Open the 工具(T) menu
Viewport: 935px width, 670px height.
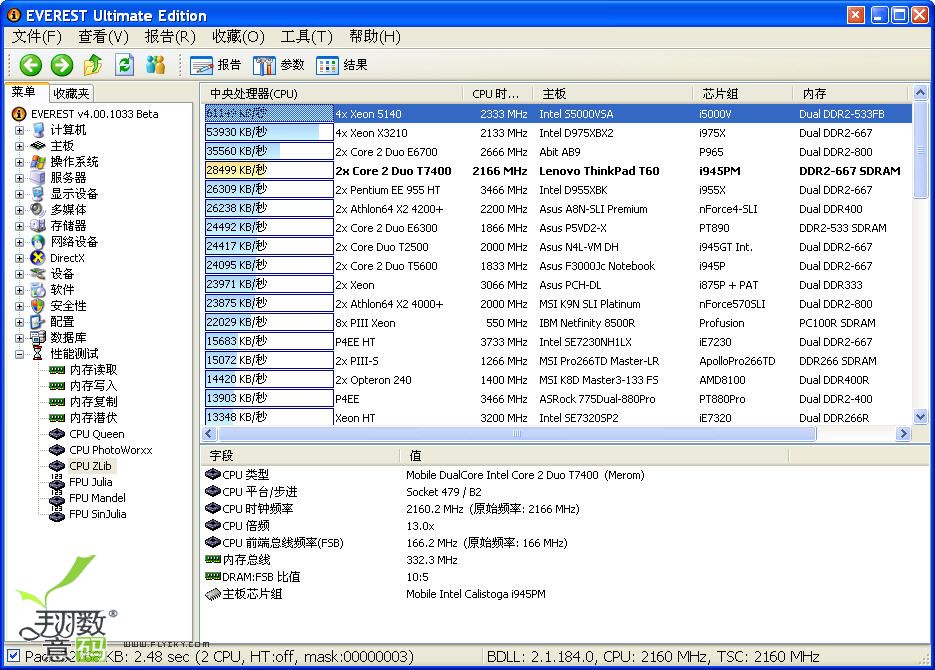306,37
